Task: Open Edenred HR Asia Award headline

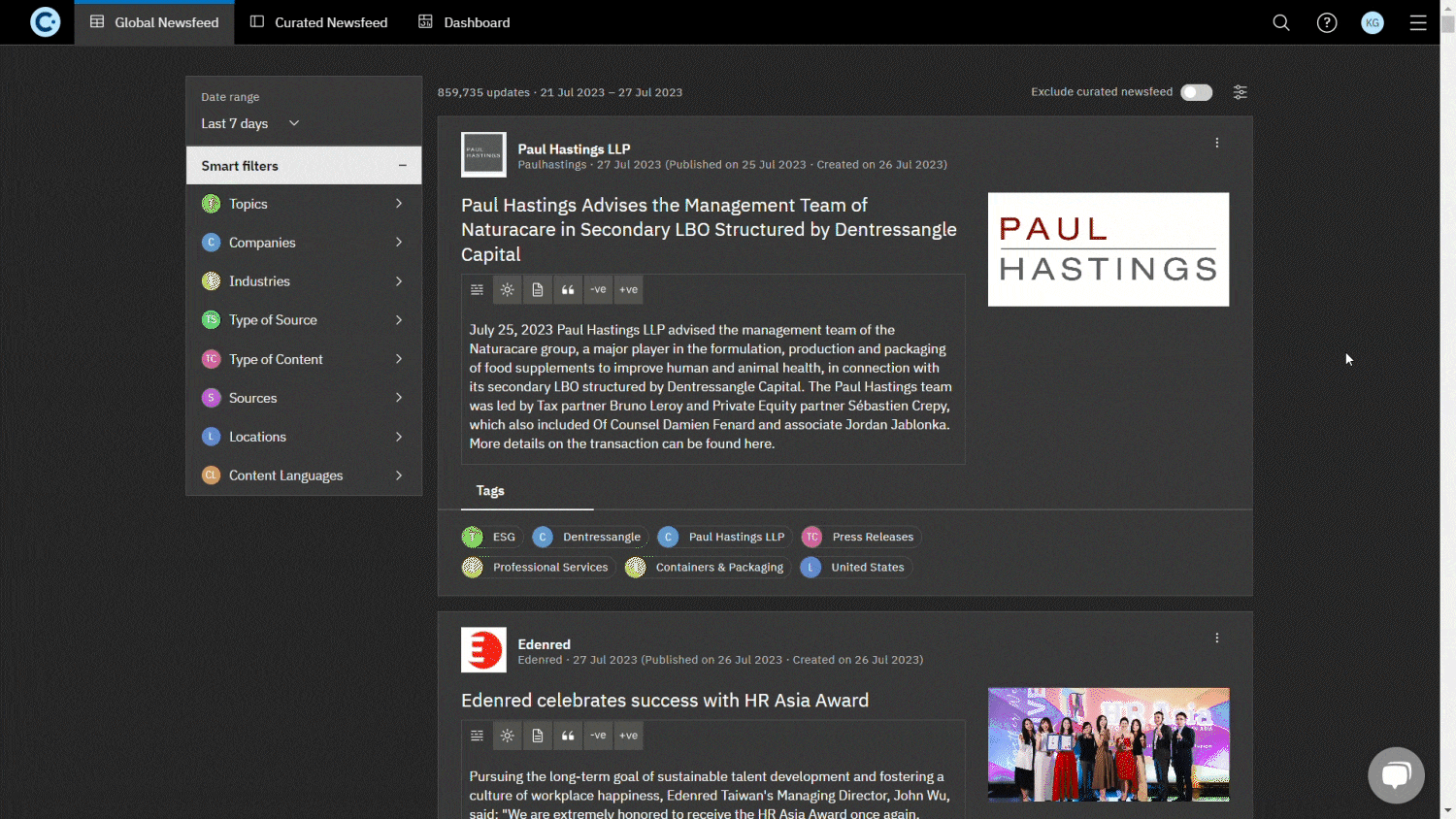Action: click(x=665, y=701)
